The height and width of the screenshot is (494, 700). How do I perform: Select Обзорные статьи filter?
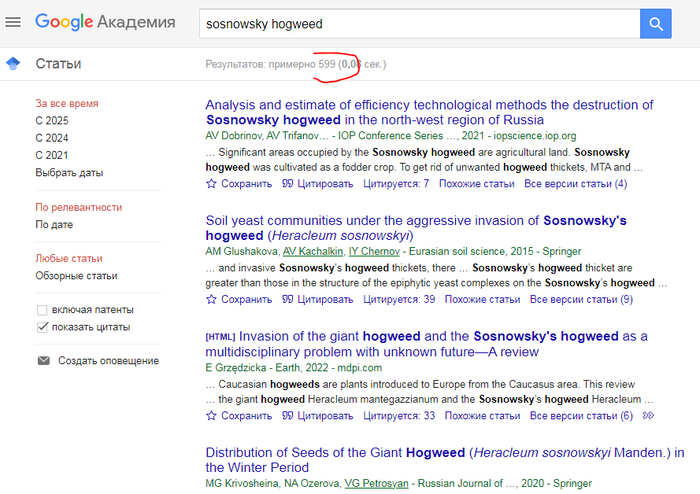click(x=76, y=275)
